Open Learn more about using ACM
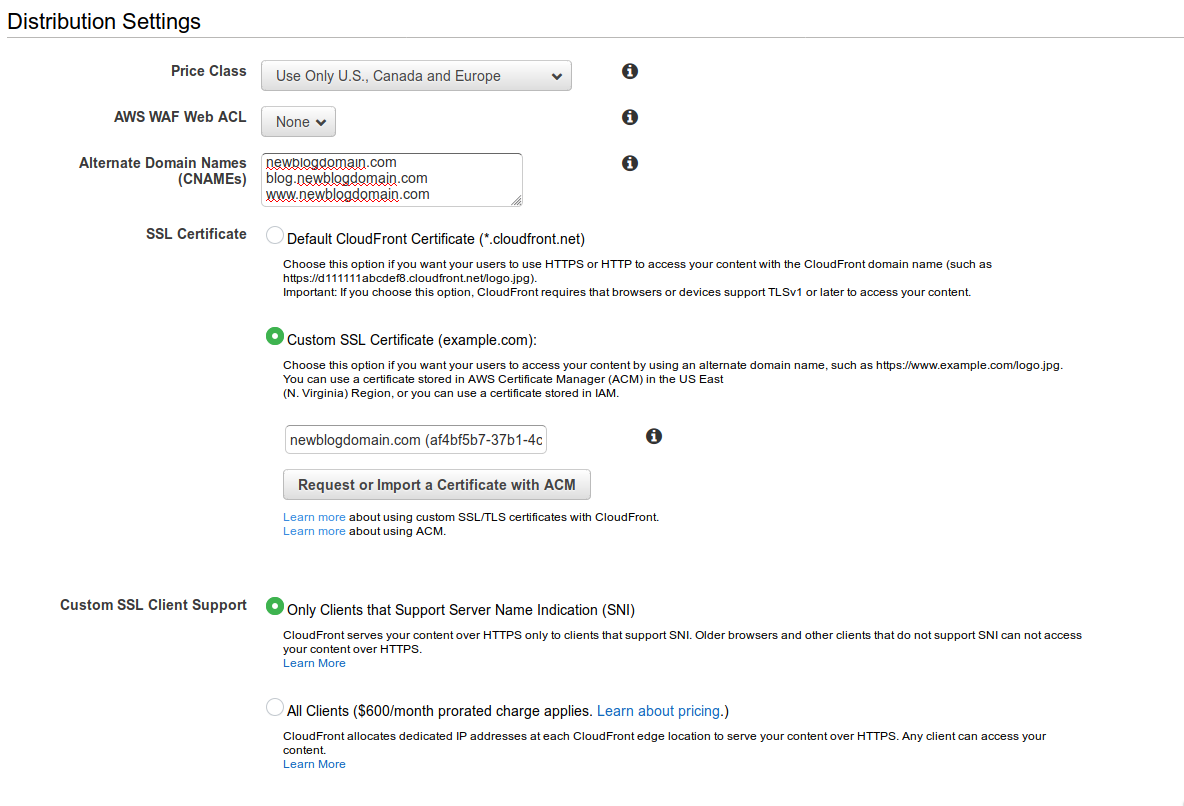 pos(314,531)
